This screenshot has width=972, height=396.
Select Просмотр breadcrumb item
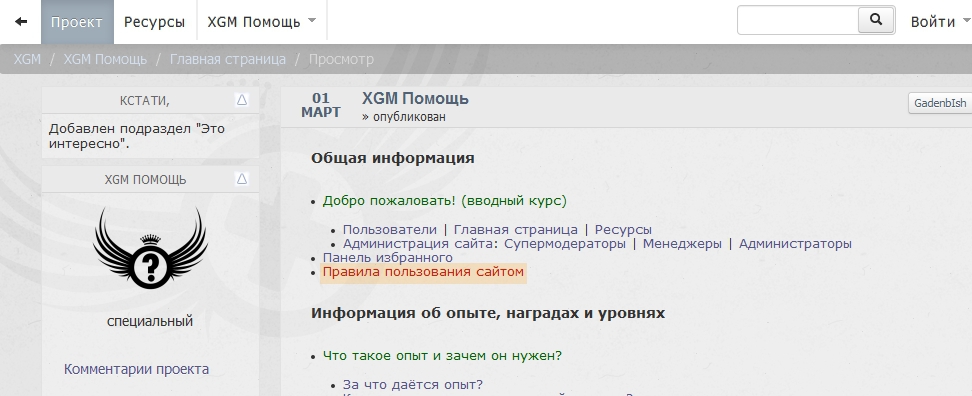341,59
